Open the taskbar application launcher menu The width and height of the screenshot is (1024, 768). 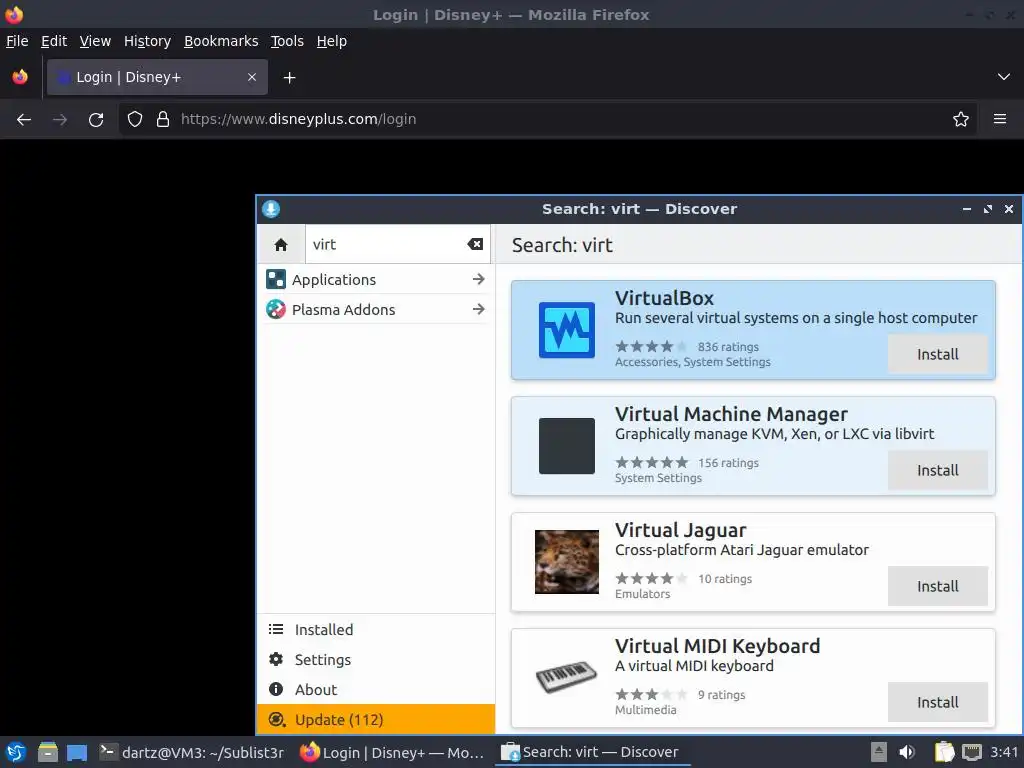[16, 752]
